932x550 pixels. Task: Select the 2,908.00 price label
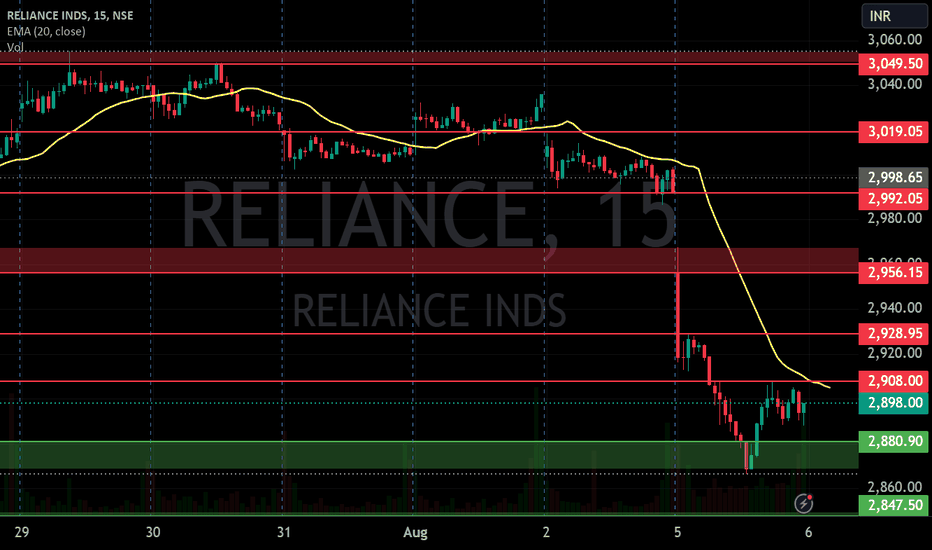[x=894, y=381]
